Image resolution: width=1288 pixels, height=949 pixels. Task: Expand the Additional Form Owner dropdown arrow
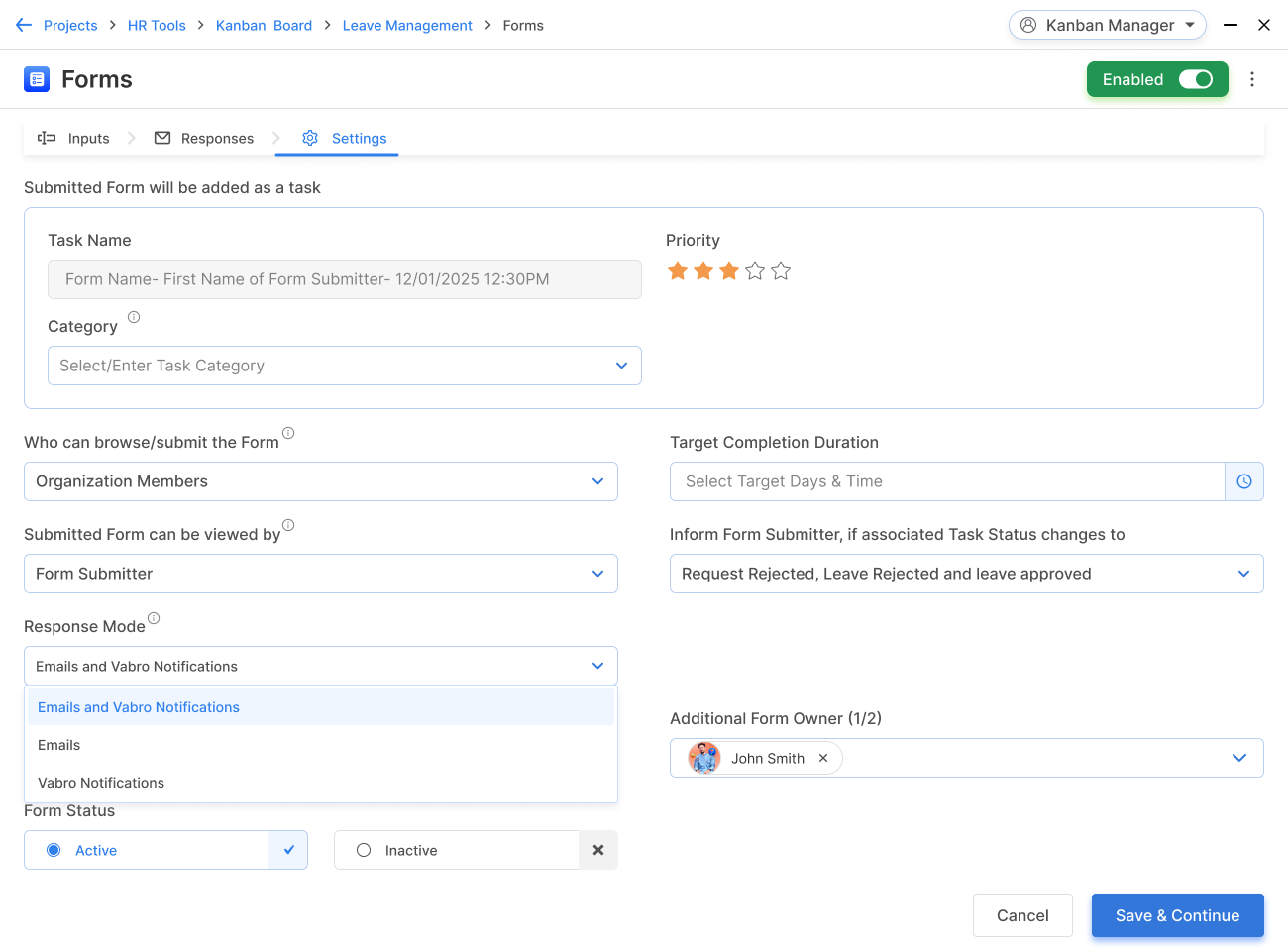1239,758
